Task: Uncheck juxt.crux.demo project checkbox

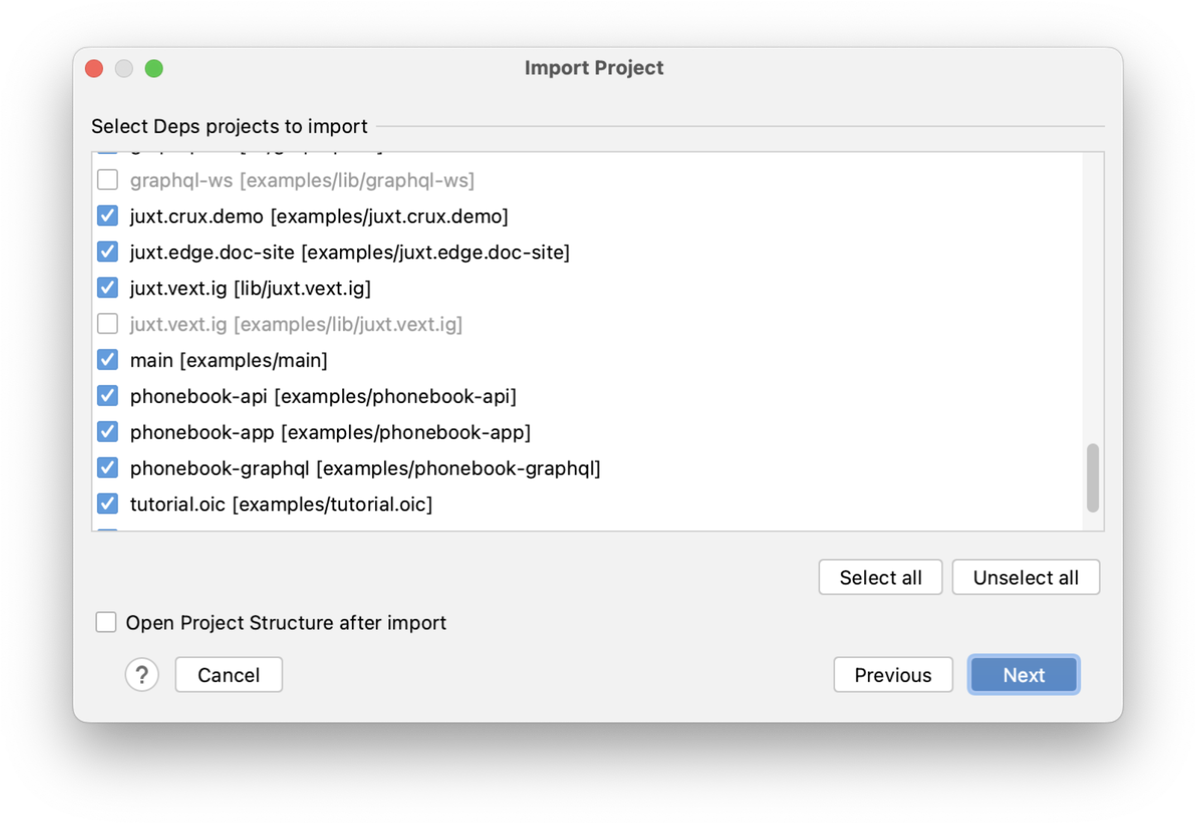Action: [108, 216]
